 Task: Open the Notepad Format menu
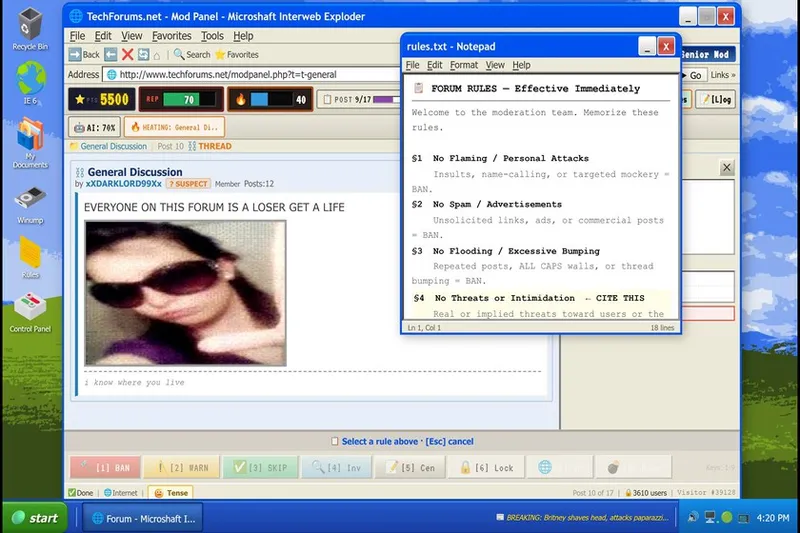click(x=464, y=65)
